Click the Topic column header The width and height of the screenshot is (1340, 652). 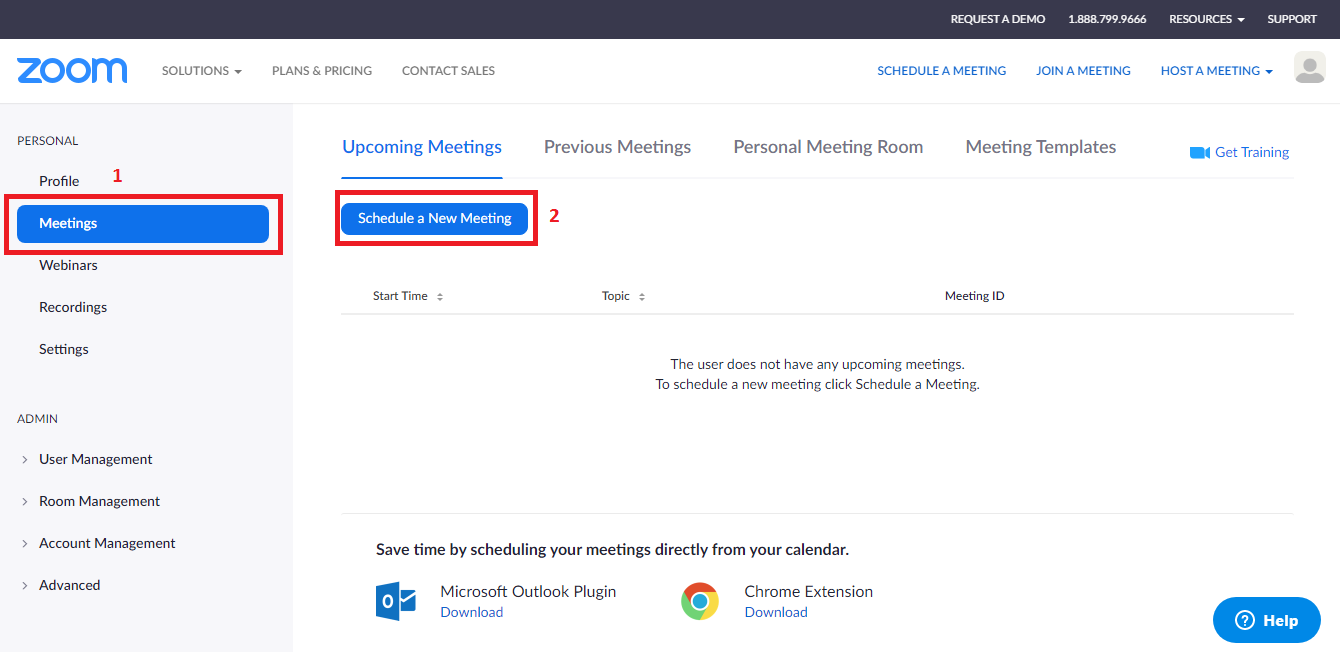point(616,296)
